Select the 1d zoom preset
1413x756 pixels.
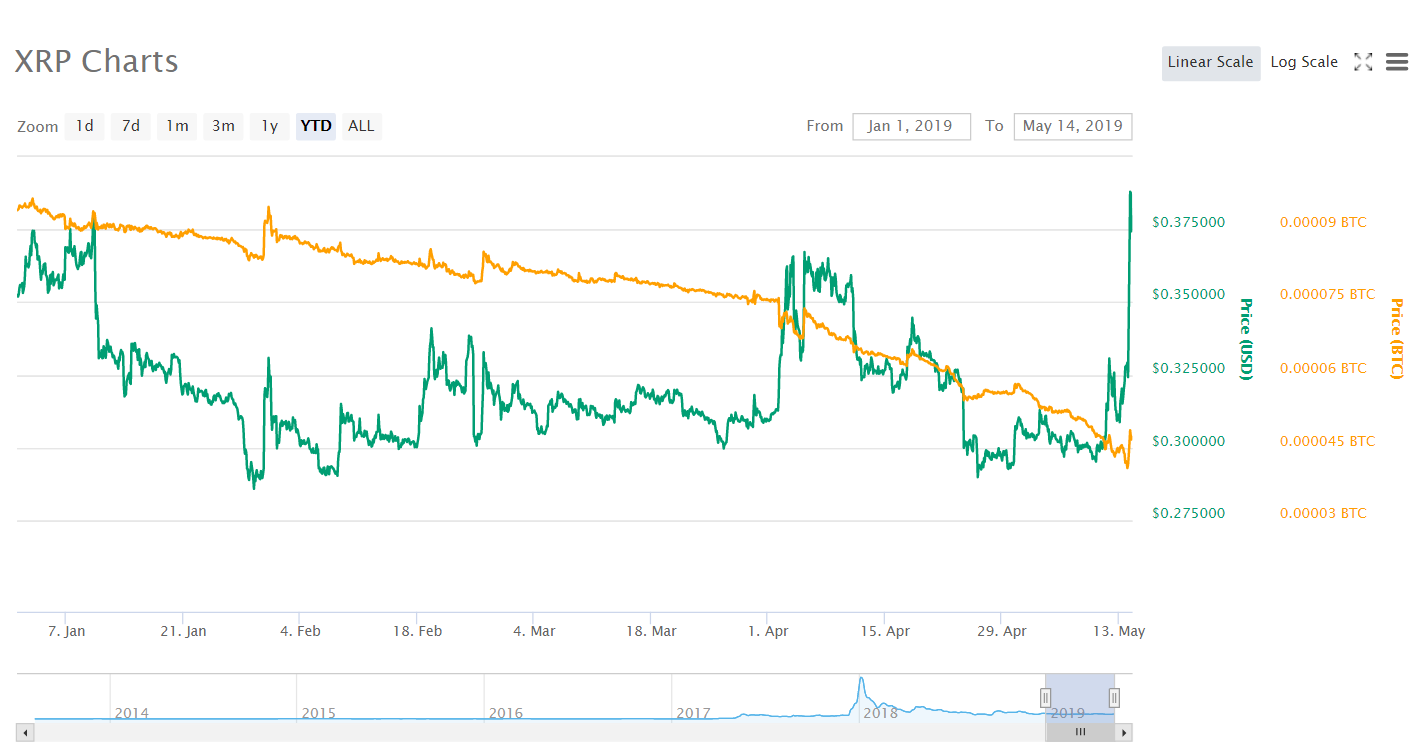click(x=84, y=126)
